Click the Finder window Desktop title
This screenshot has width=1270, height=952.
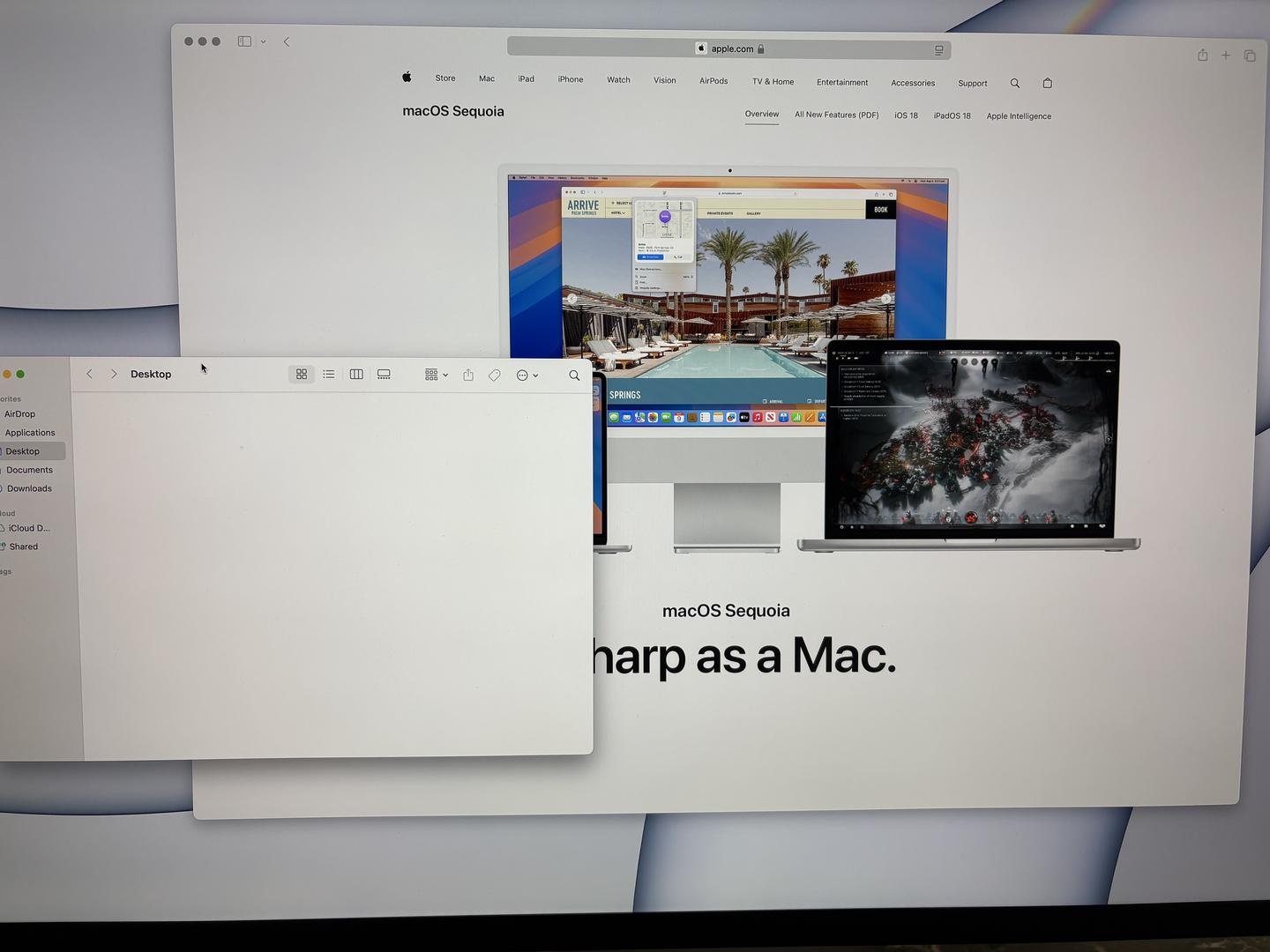[151, 374]
